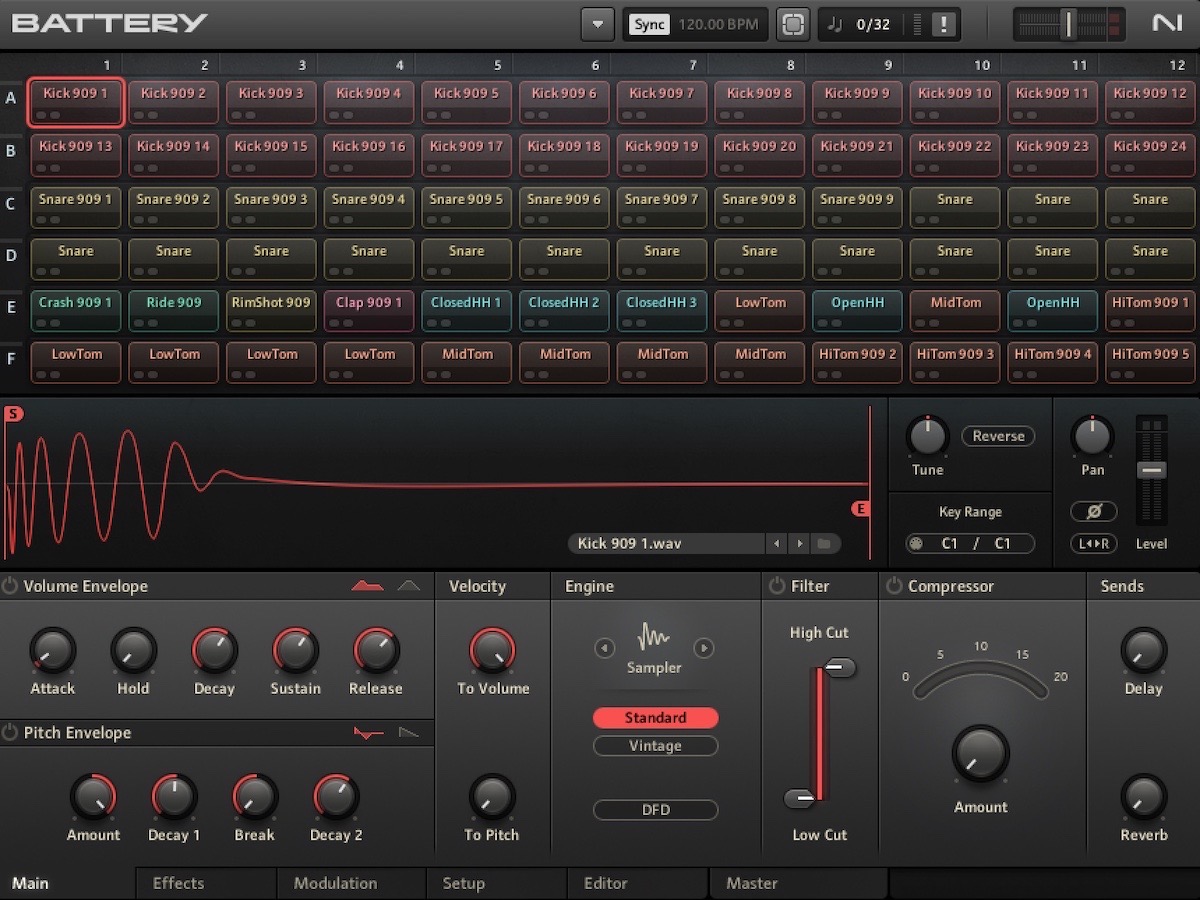Select the second Pitch Envelope shape icon
Image resolution: width=1200 pixels, height=900 pixels.
click(409, 733)
